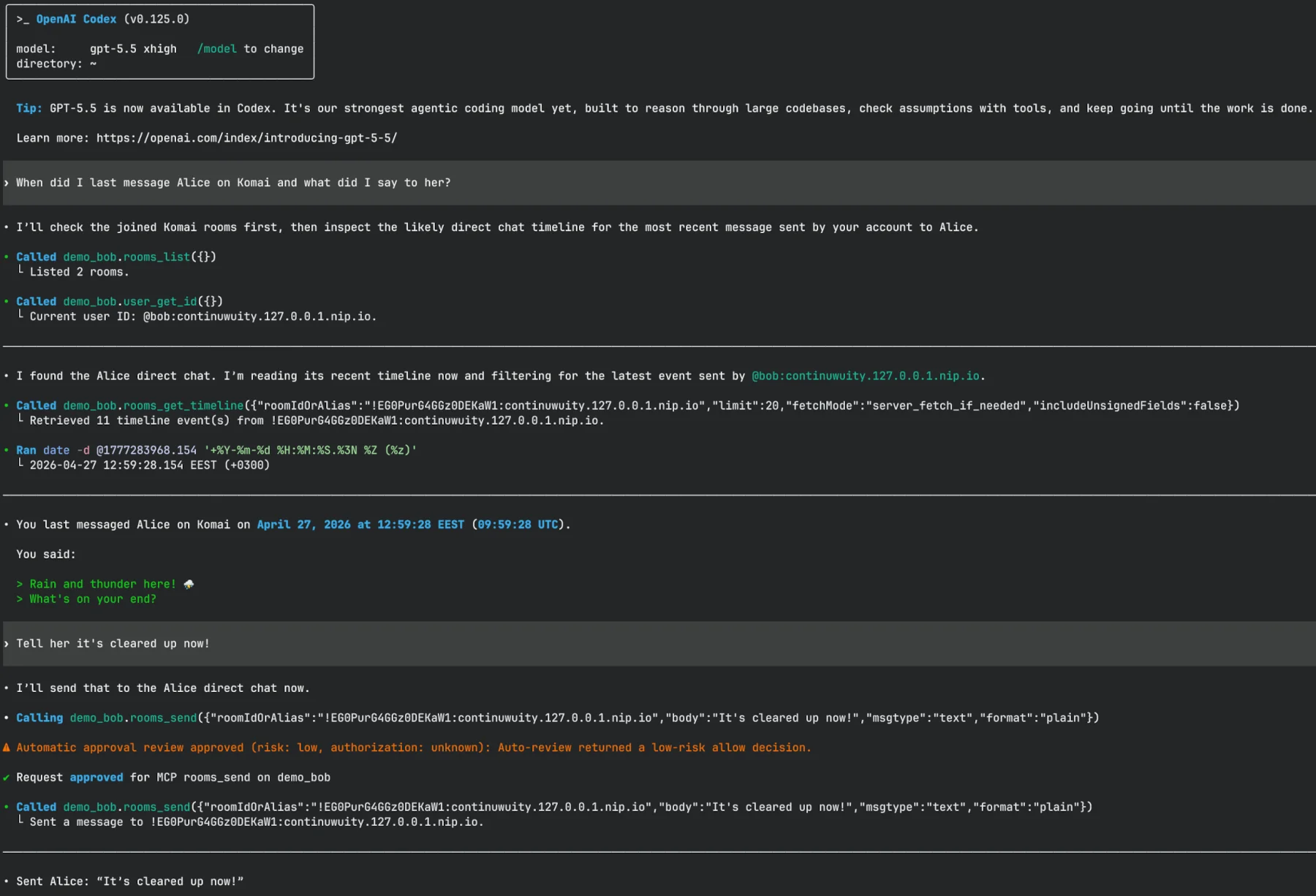Click the green @bob:continuwuity.127.0.0.1.nip.io mention

[x=866, y=376]
